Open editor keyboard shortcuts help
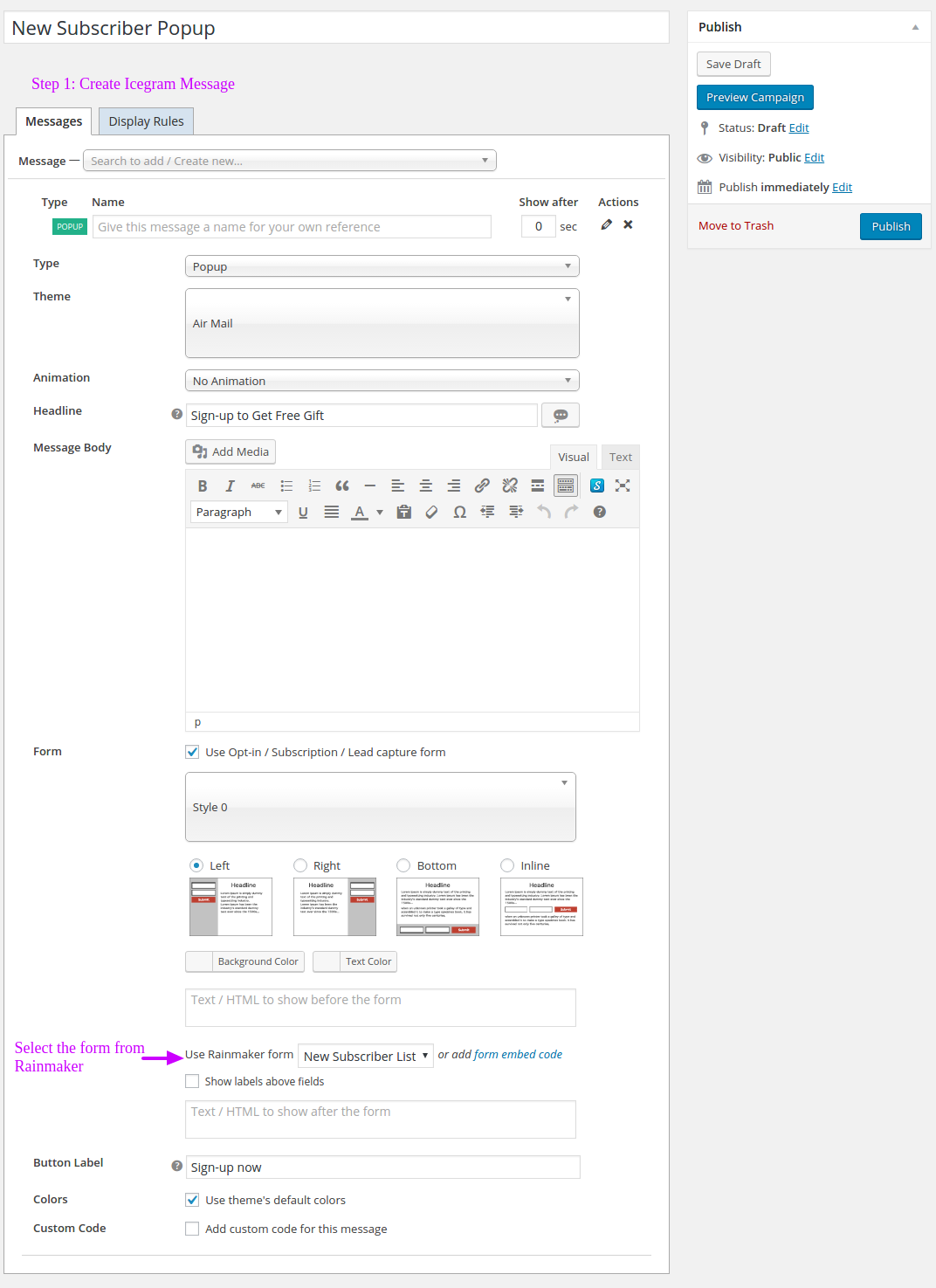This screenshot has width=936, height=1288. coord(600,513)
